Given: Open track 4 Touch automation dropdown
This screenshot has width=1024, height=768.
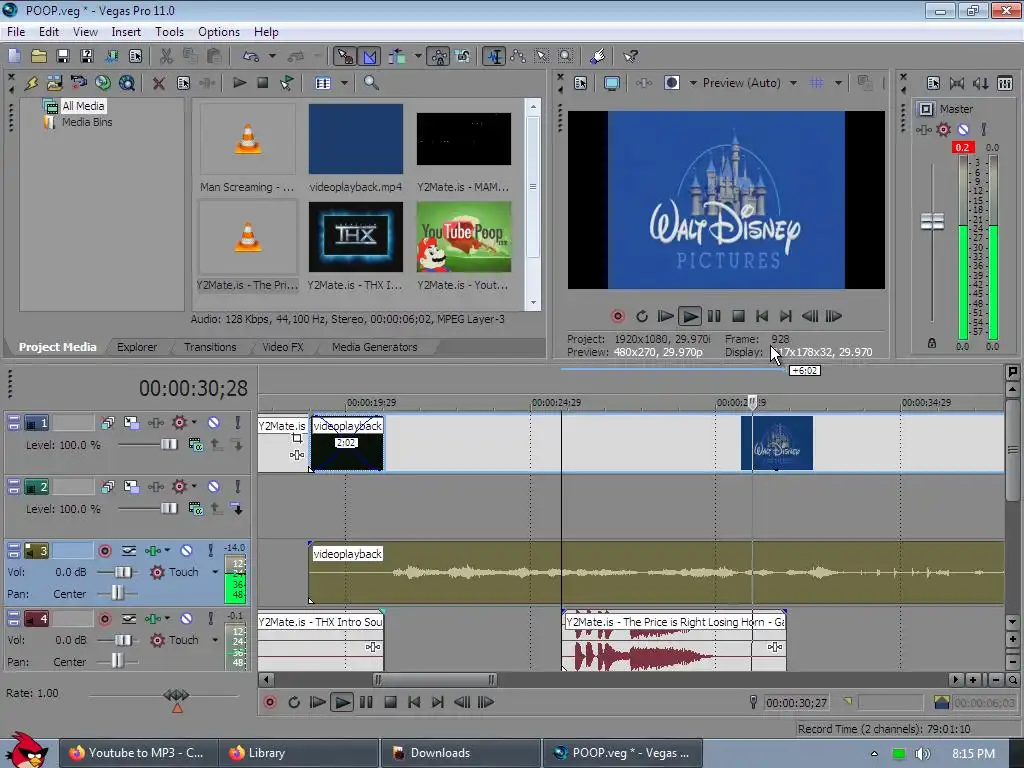Looking at the screenshot, I should tap(215, 639).
